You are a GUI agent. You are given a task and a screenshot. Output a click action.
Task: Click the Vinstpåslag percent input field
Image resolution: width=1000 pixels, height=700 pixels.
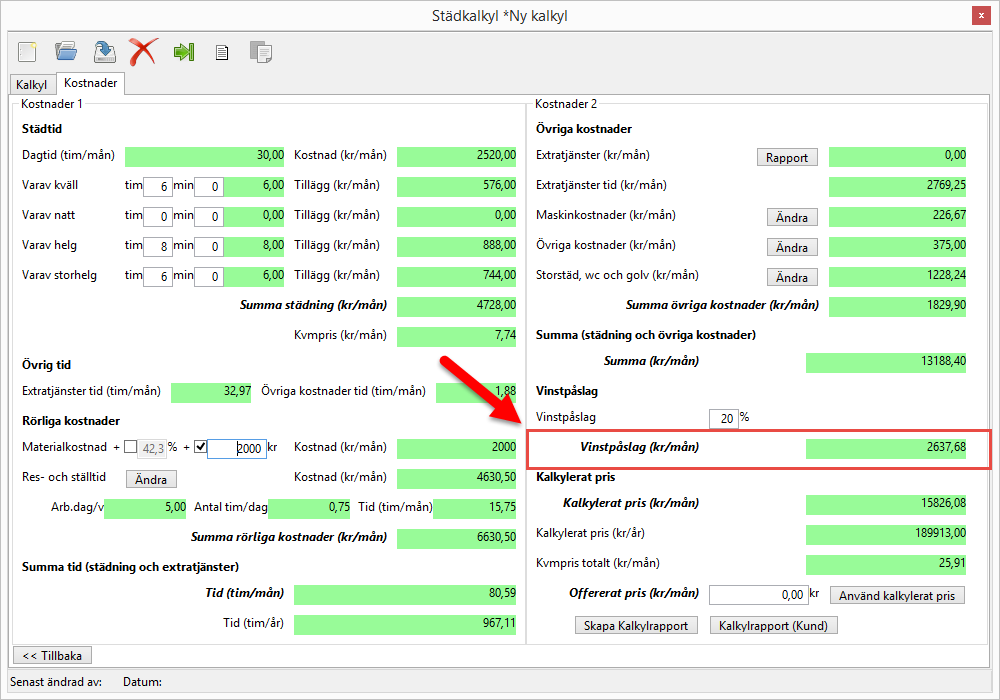(723, 418)
